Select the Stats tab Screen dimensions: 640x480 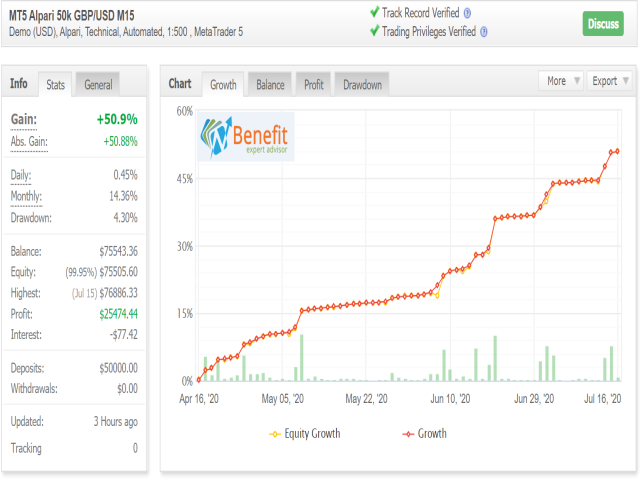pyautogui.click(x=56, y=85)
